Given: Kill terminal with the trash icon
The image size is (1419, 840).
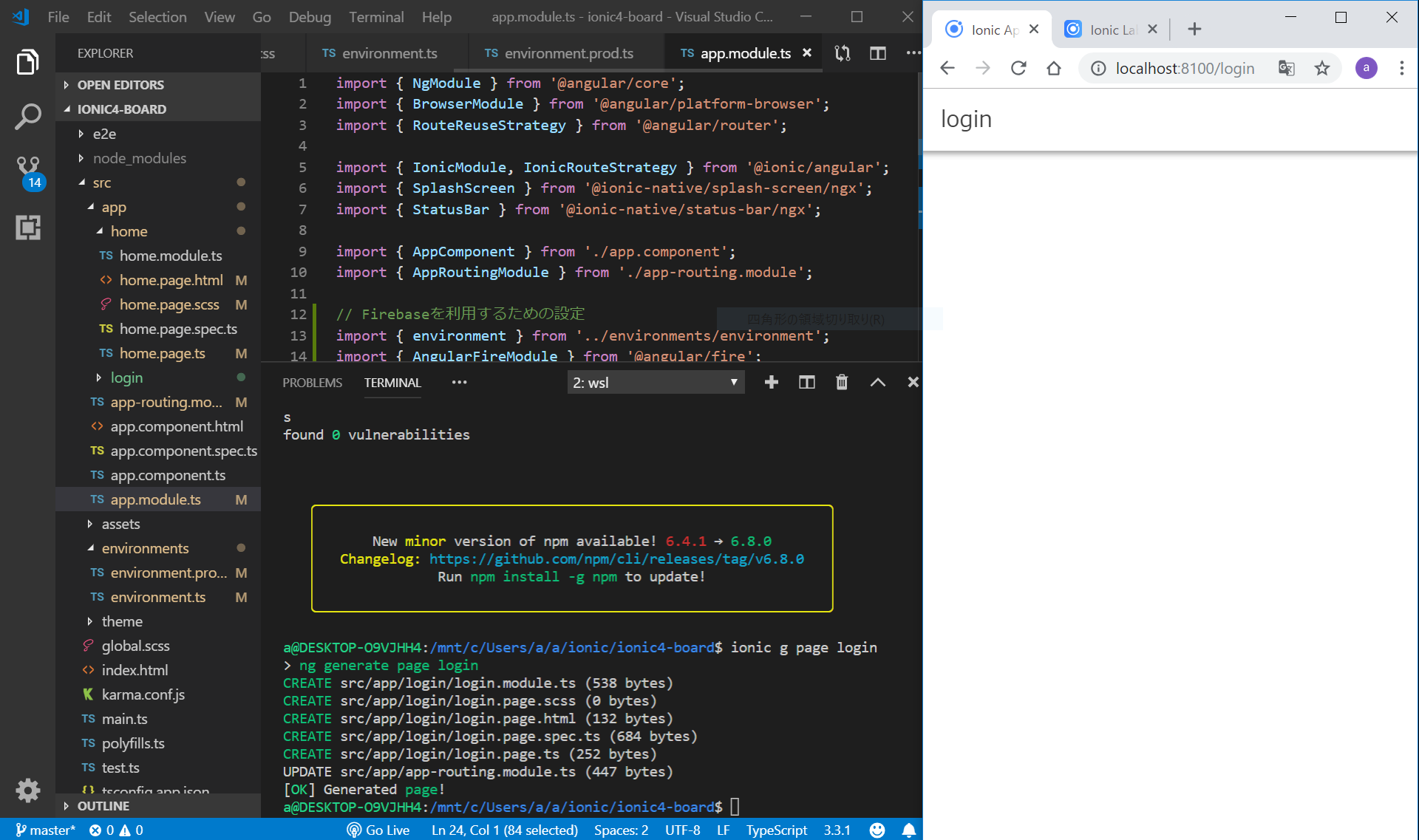Looking at the screenshot, I should pos(842,382).
